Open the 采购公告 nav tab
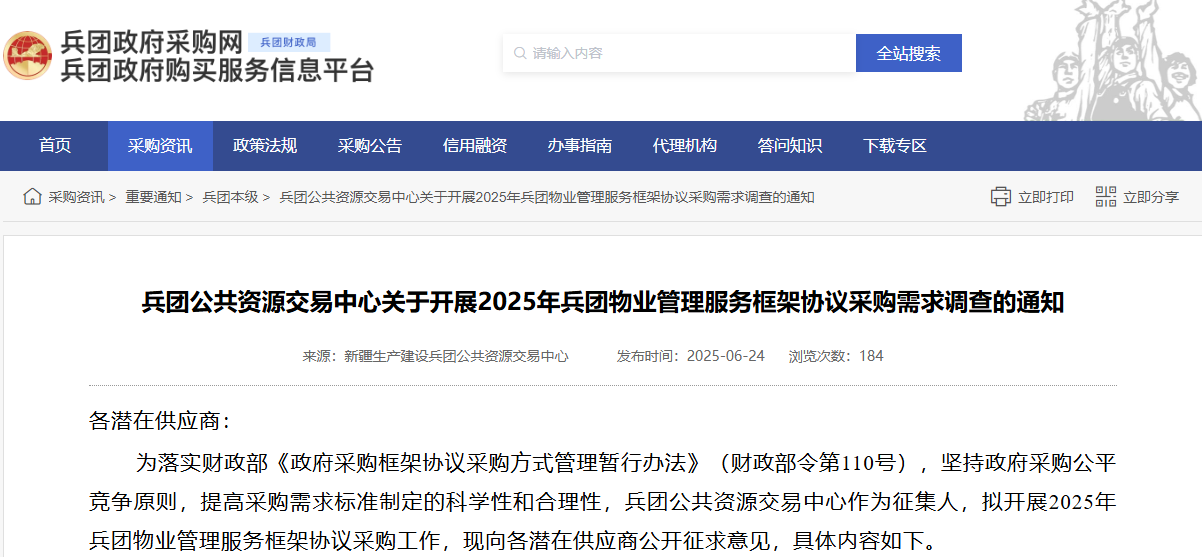The image size is (1202, 557). [370, 146]
